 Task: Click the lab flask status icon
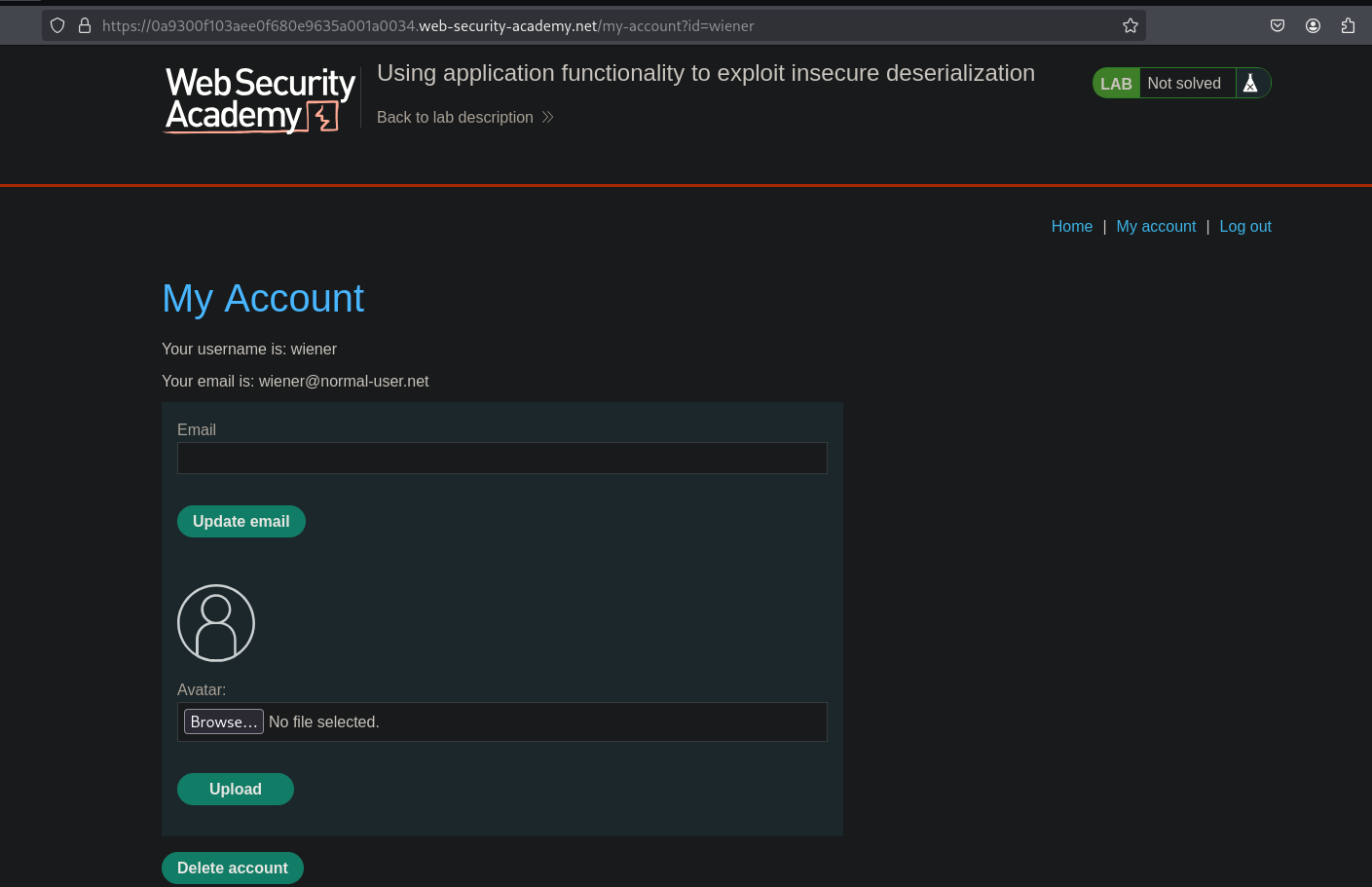[x=1250, y=84]
